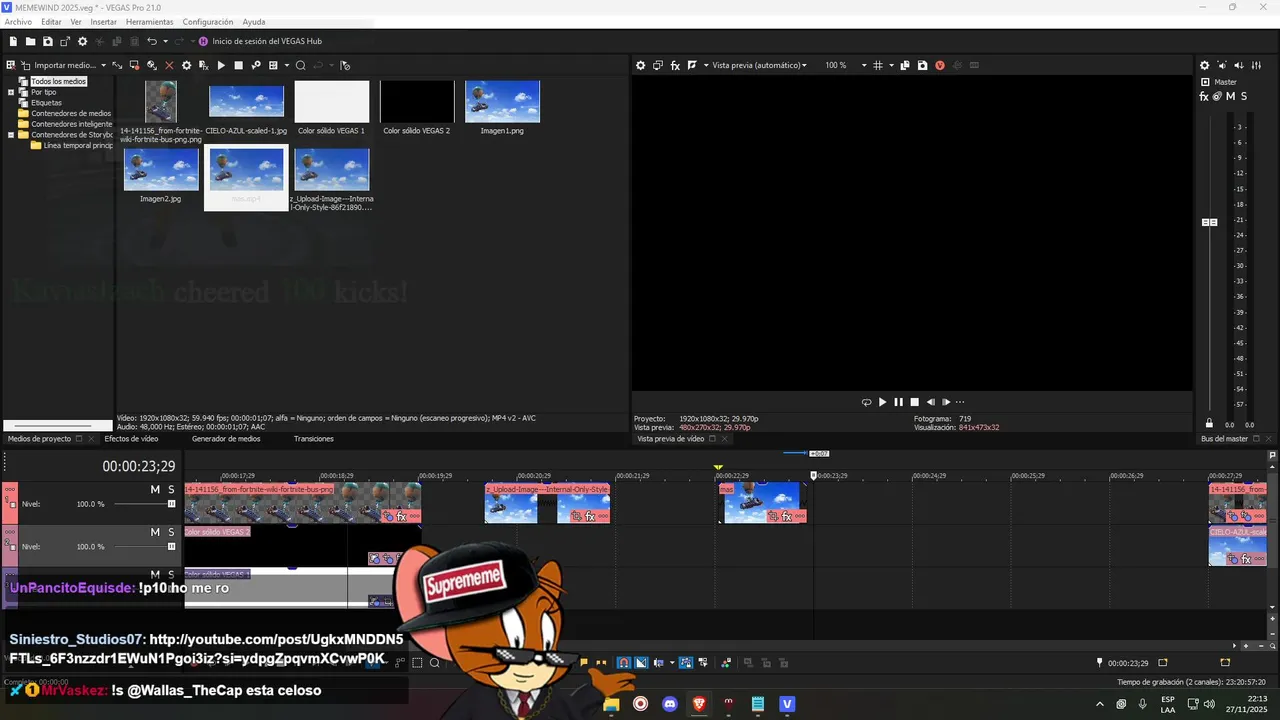Open the undo history dropdown arrow
The image size is (1280, 720).
pyautogui.click(x=165, y=41)
